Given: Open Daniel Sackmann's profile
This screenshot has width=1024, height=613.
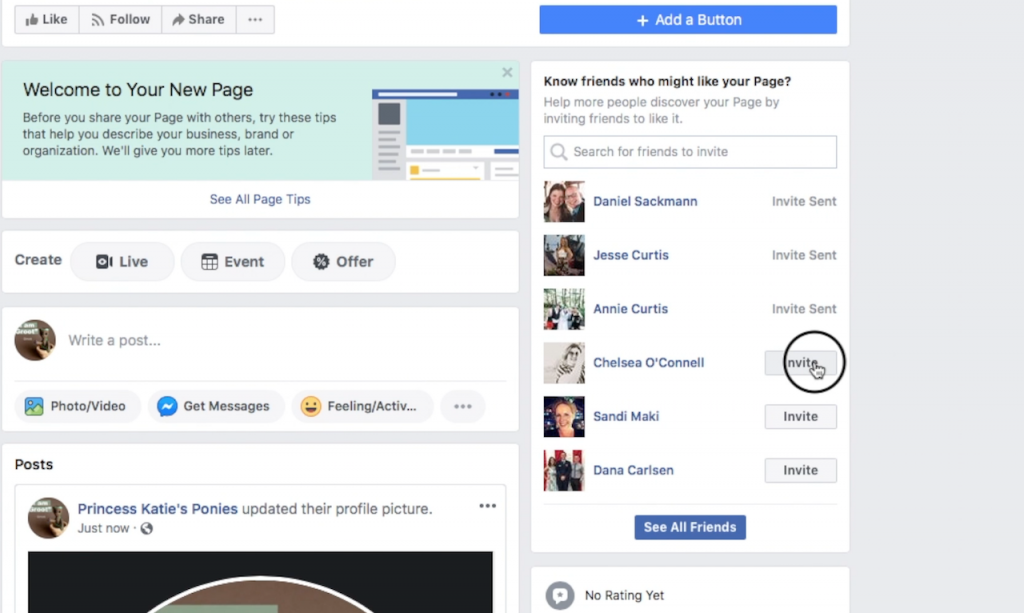Looking at the screenshot, I should [x=645, y=201].
